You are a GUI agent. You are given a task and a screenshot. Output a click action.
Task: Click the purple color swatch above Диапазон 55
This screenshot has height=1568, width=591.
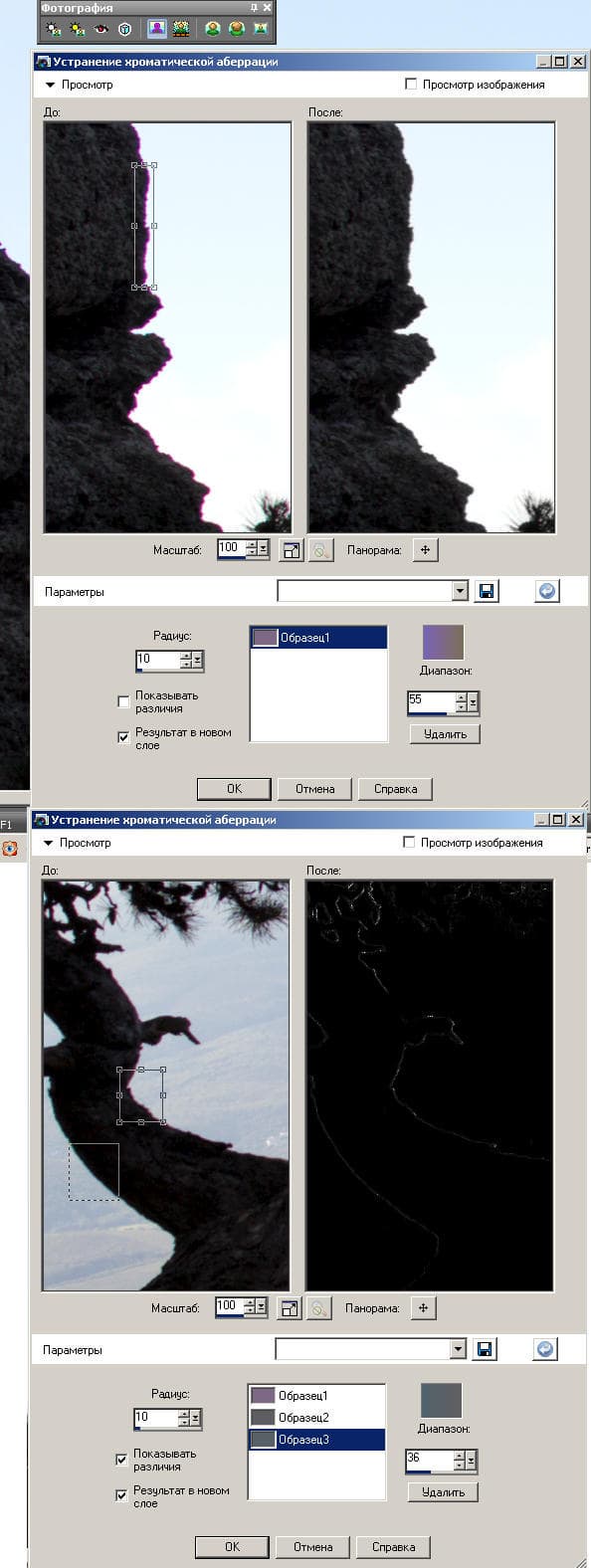click(x=443, y=642)
